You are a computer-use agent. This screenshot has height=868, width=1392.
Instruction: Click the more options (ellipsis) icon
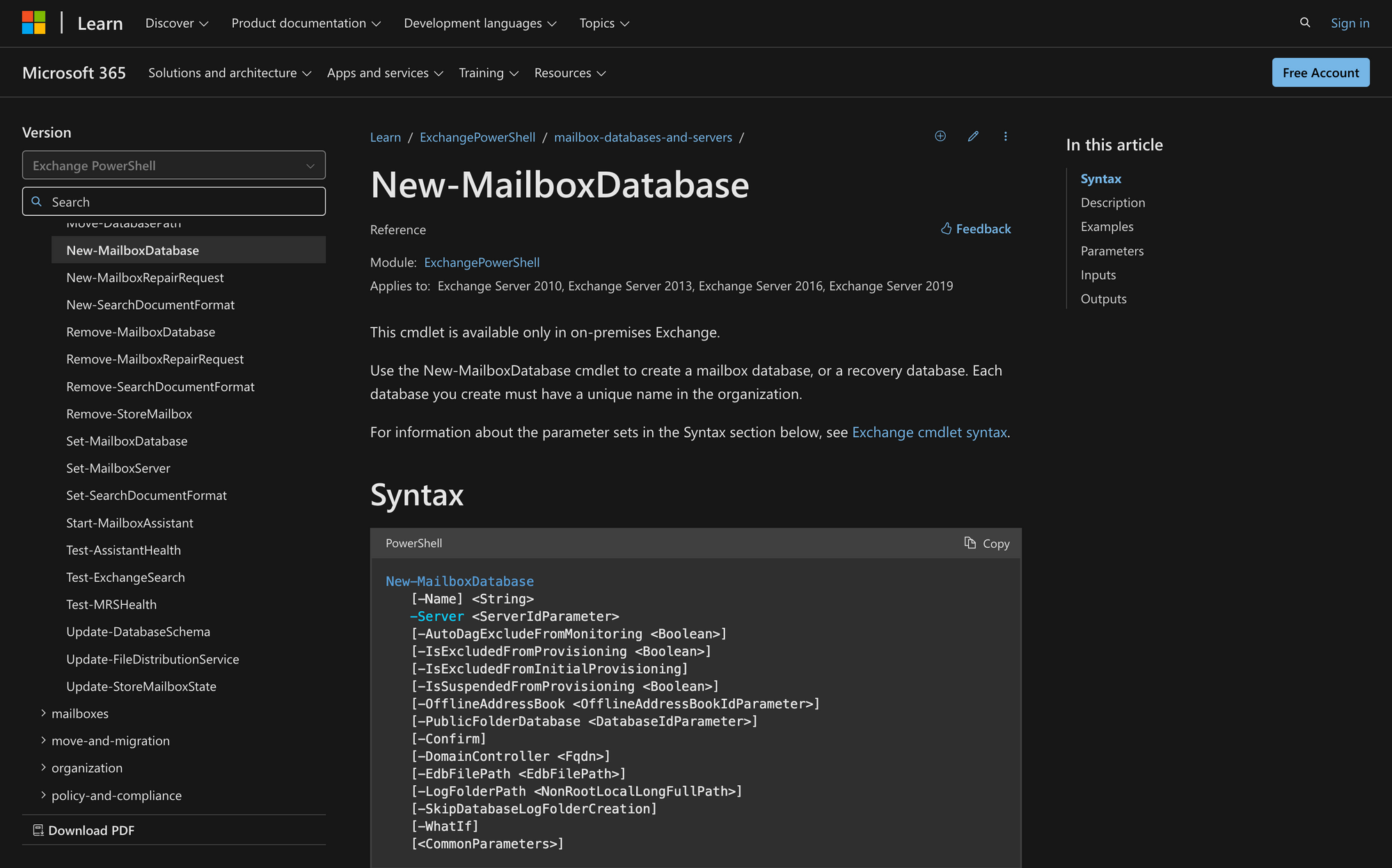pyautogui.click(x=1005, y=136)
